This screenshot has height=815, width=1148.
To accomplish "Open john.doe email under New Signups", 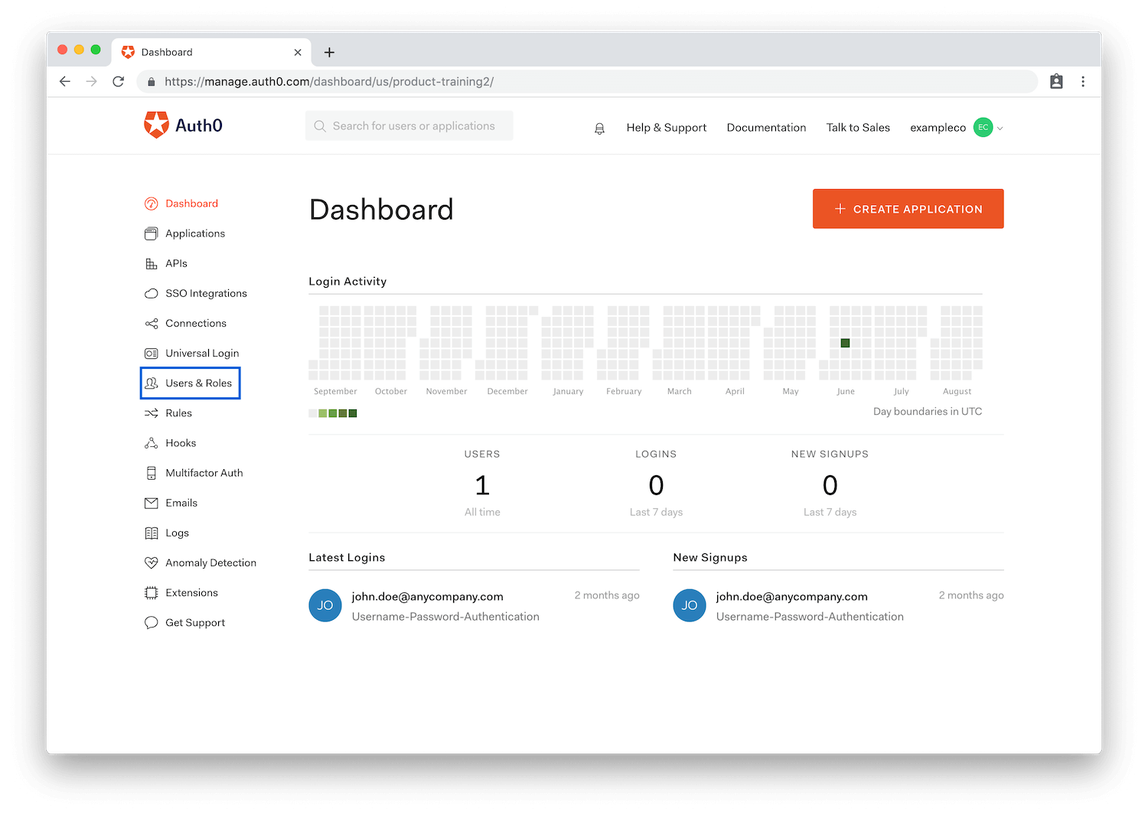I will point(791,597).
